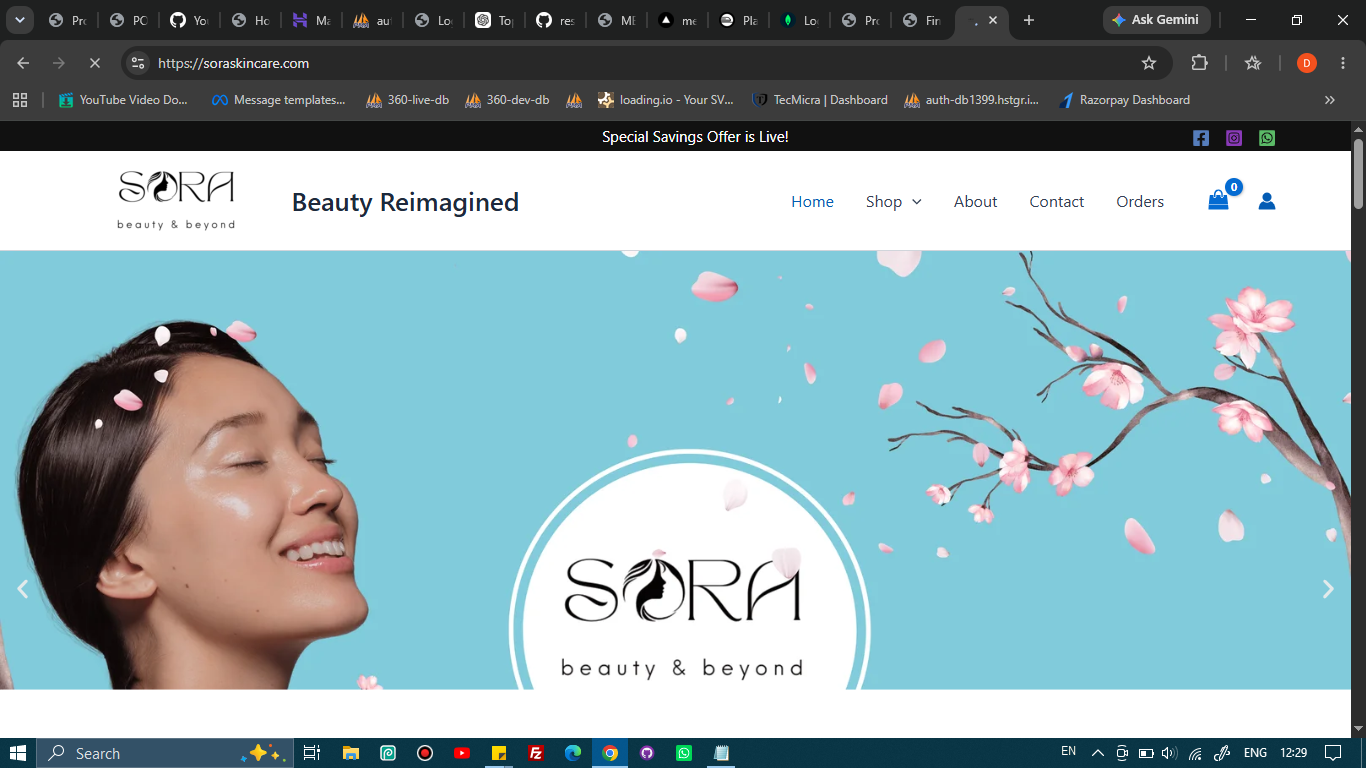Open the notification center icon
This screenshot has width=1366, height=768.
(1332, 753)
